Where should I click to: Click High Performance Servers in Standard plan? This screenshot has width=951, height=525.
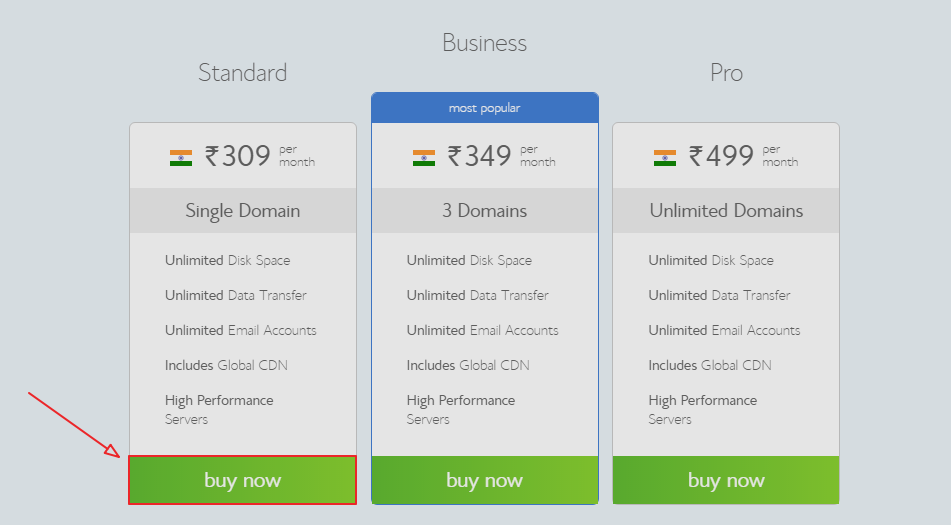pos(219,410)
